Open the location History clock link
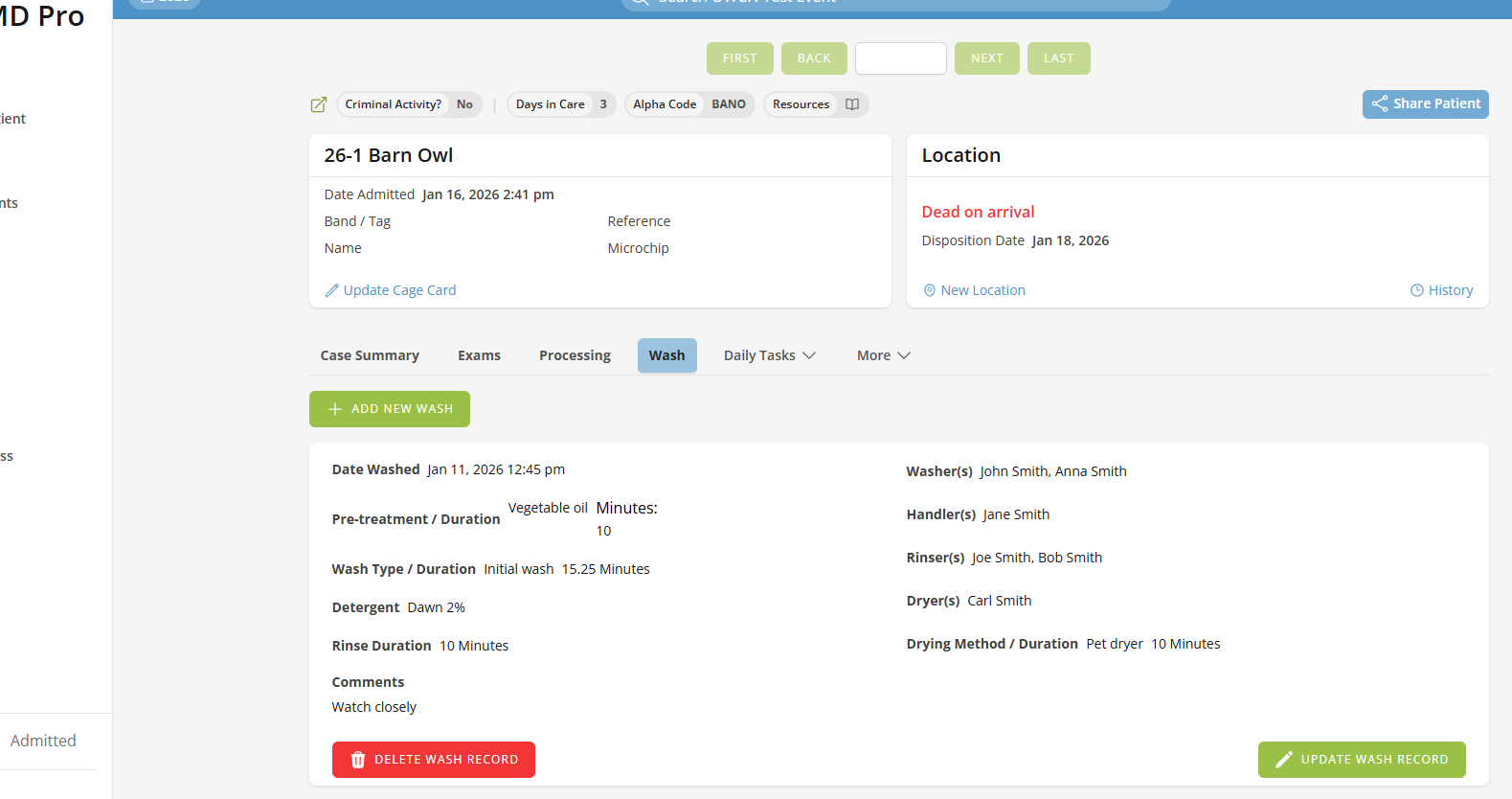This screenshot has width=1512, height=799. (x=1441, y=290)
